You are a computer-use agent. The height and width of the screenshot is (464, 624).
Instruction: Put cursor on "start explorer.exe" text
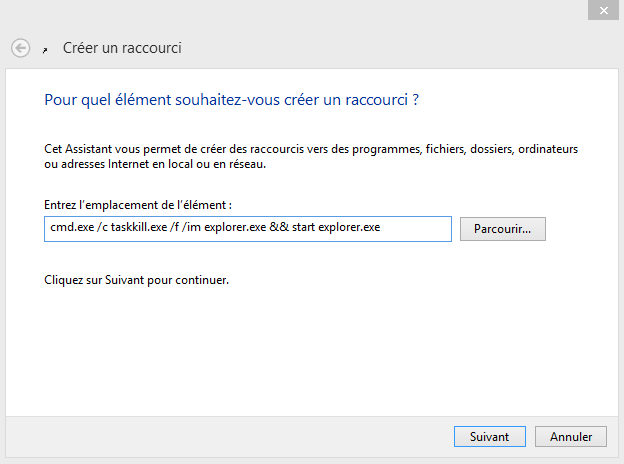(336, 227)
